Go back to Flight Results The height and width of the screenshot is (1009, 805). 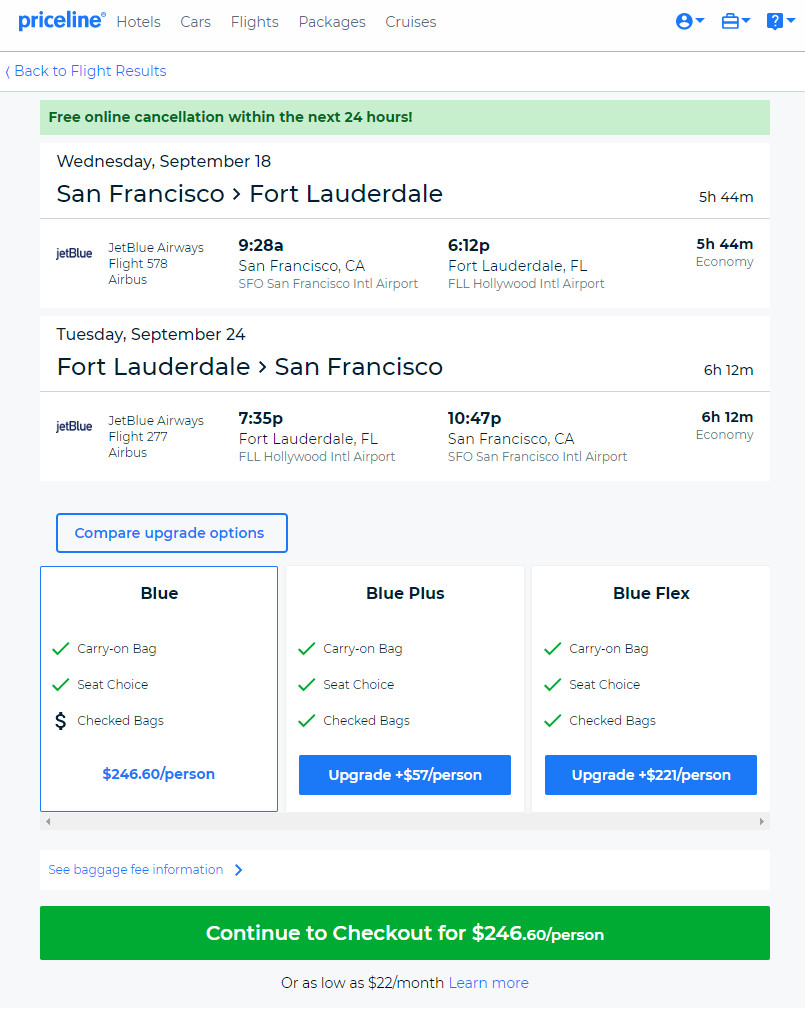pos(86,71)
